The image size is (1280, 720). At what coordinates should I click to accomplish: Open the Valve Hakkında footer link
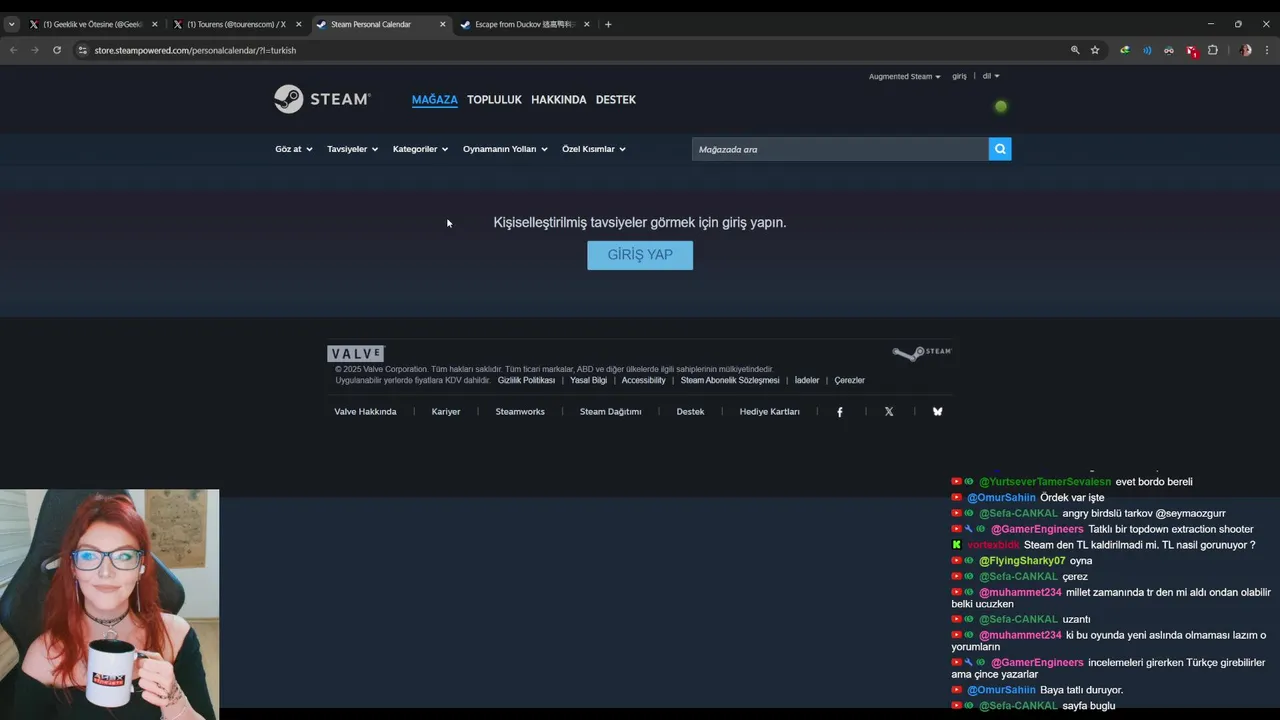click(x=365, y=412)
